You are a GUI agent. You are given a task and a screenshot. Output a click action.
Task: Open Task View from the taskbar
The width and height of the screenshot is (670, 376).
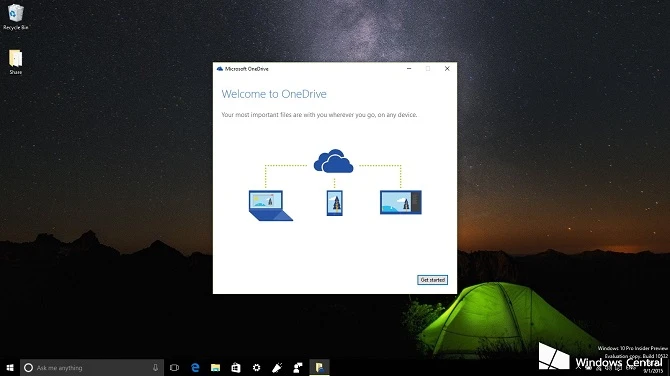coord(174,367)
